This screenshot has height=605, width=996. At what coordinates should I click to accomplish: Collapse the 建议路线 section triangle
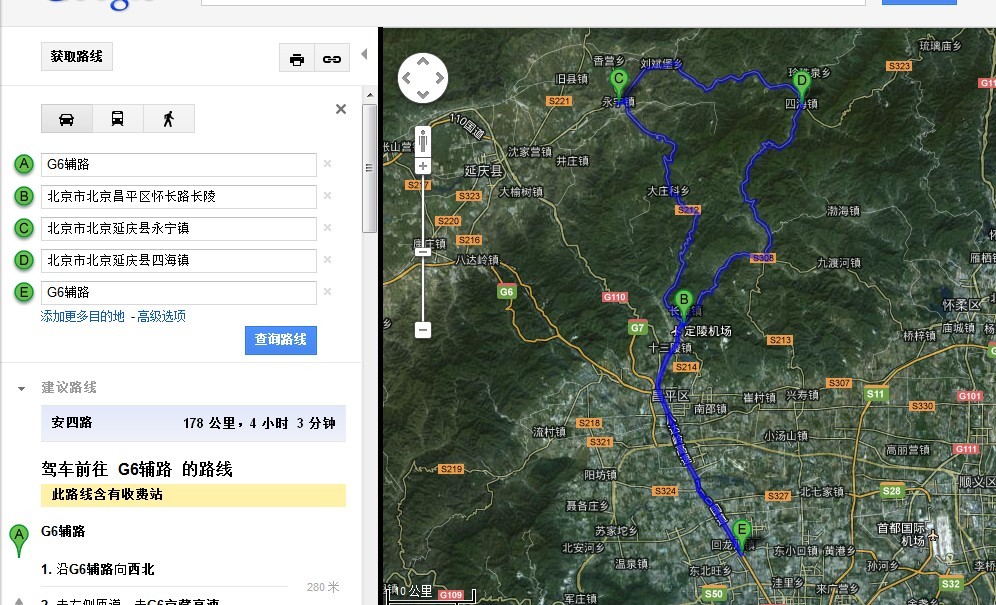point(23,387)
